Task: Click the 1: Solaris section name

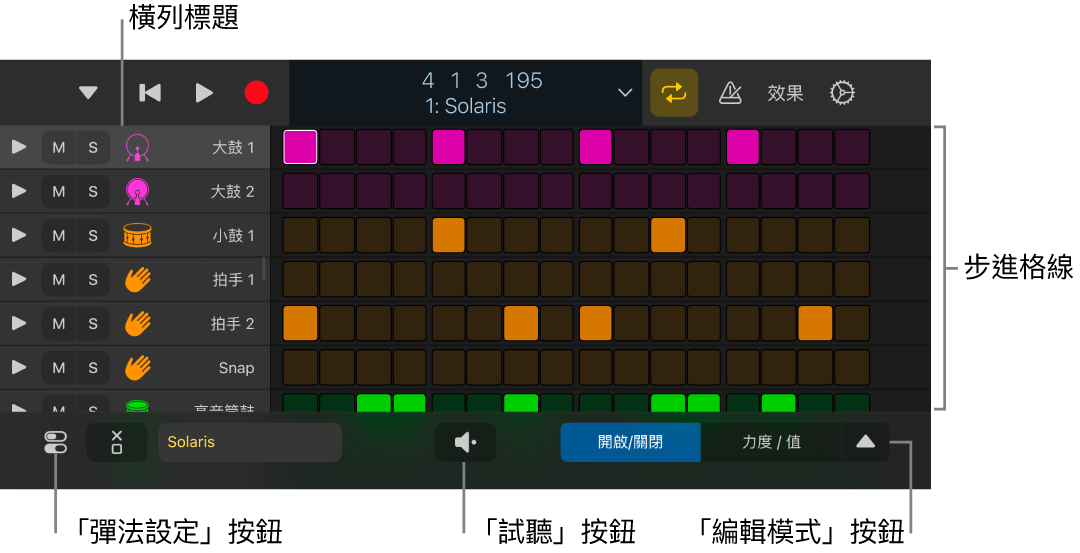Action: pos(466,106)
